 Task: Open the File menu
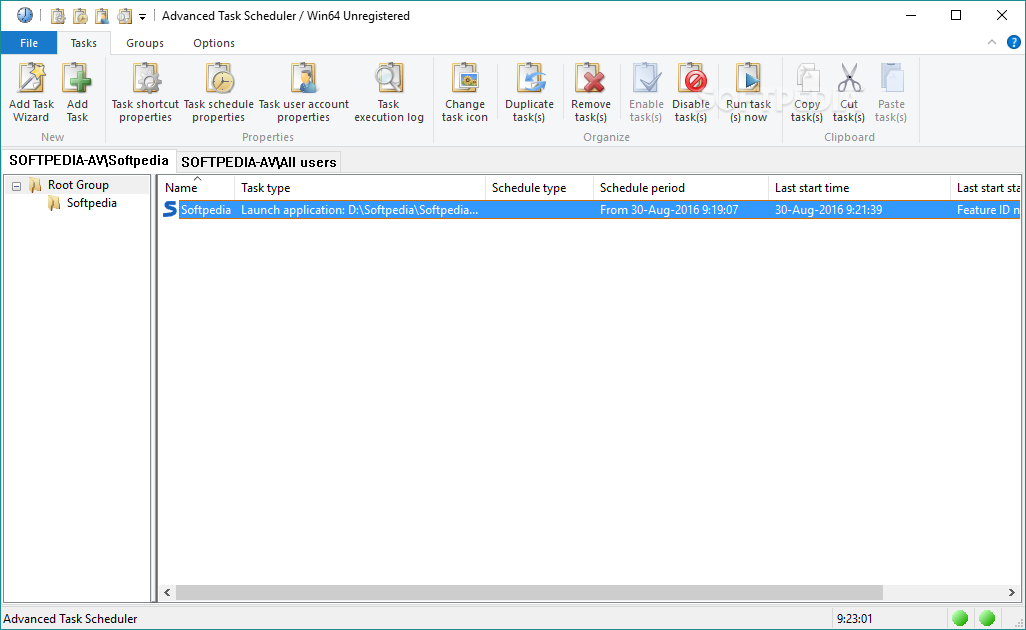29,43
